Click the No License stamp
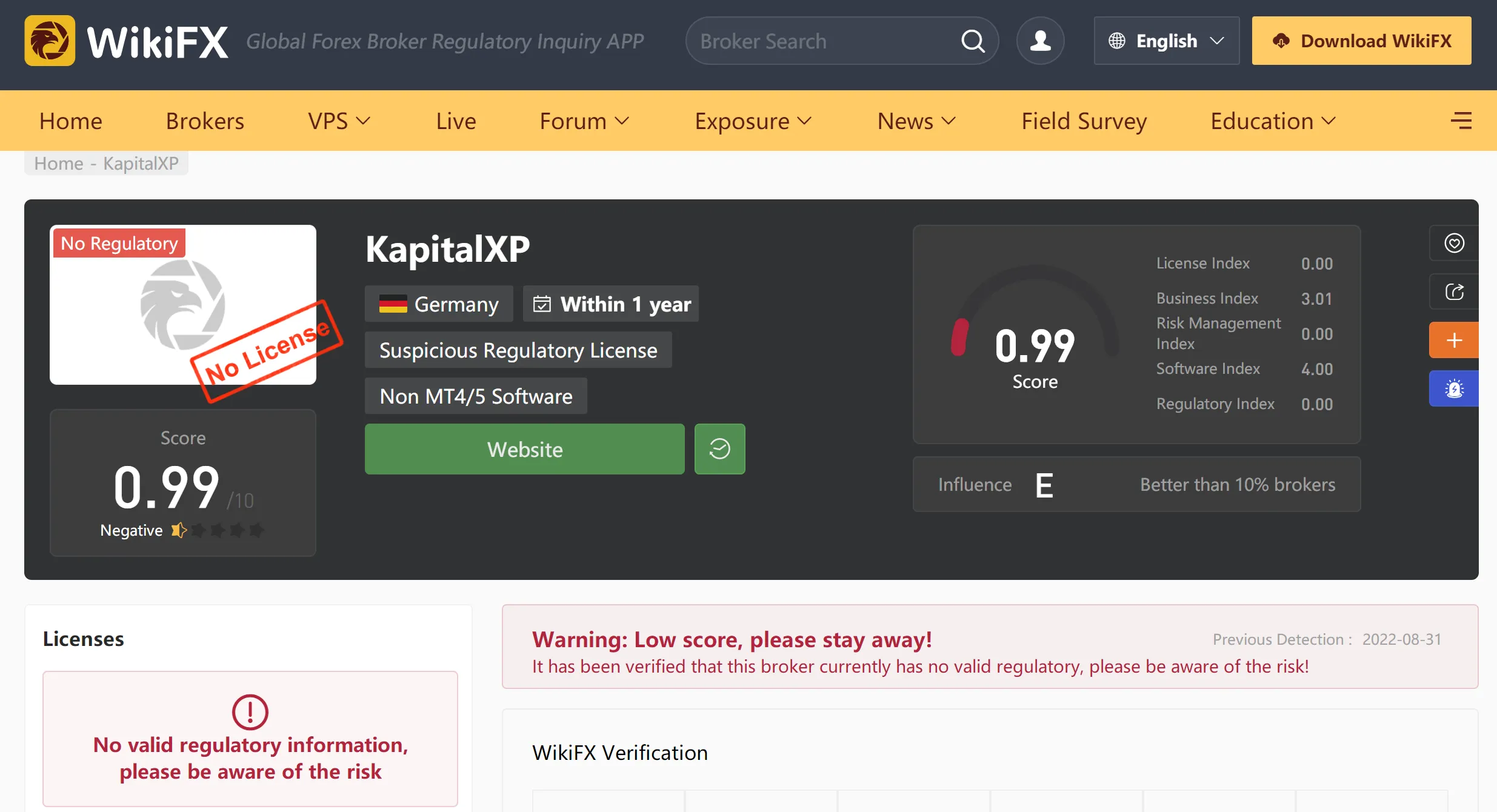 [x=267, y=351]
